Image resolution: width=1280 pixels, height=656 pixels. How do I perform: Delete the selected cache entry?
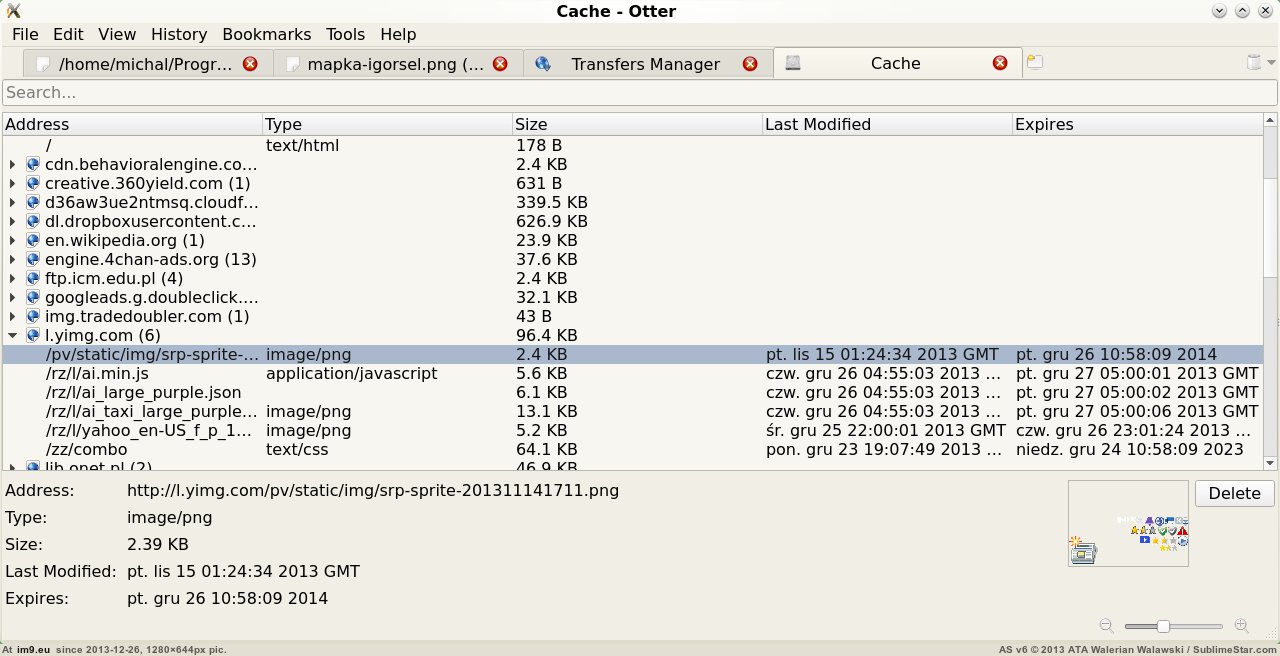tap(1234, 494)
